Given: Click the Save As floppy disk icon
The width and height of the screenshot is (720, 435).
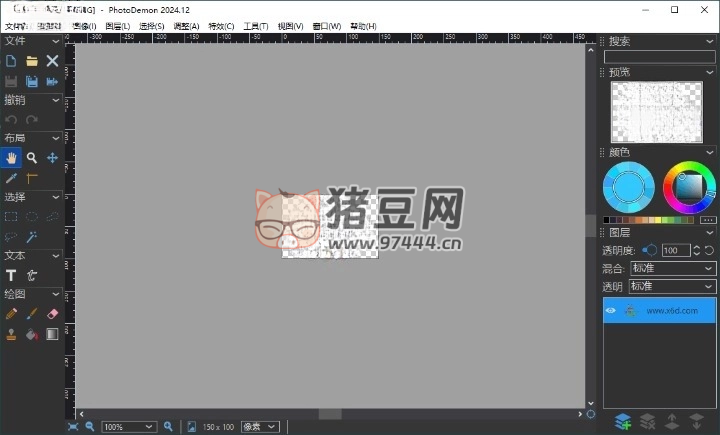Looking at the screenshot, I should click(x=32, y=81).
